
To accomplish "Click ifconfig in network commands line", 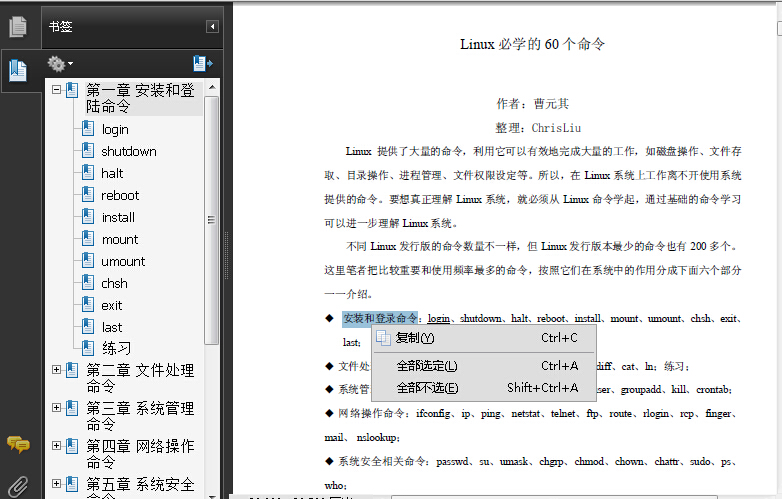I will point(433,414).
